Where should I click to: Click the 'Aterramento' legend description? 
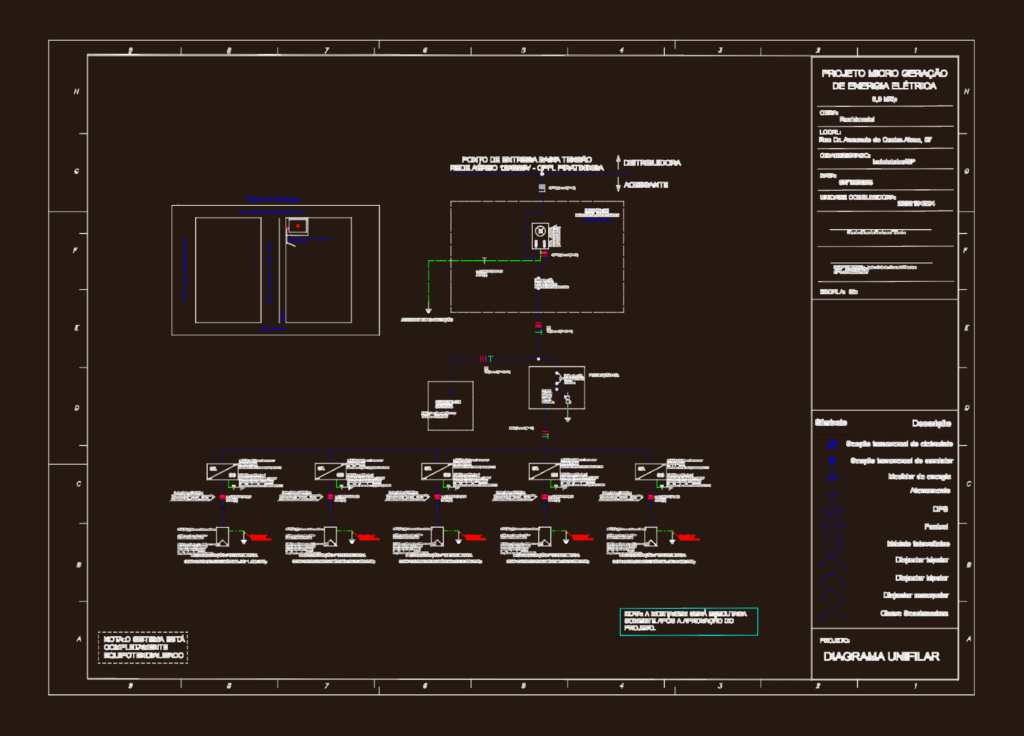pos(930,490)
